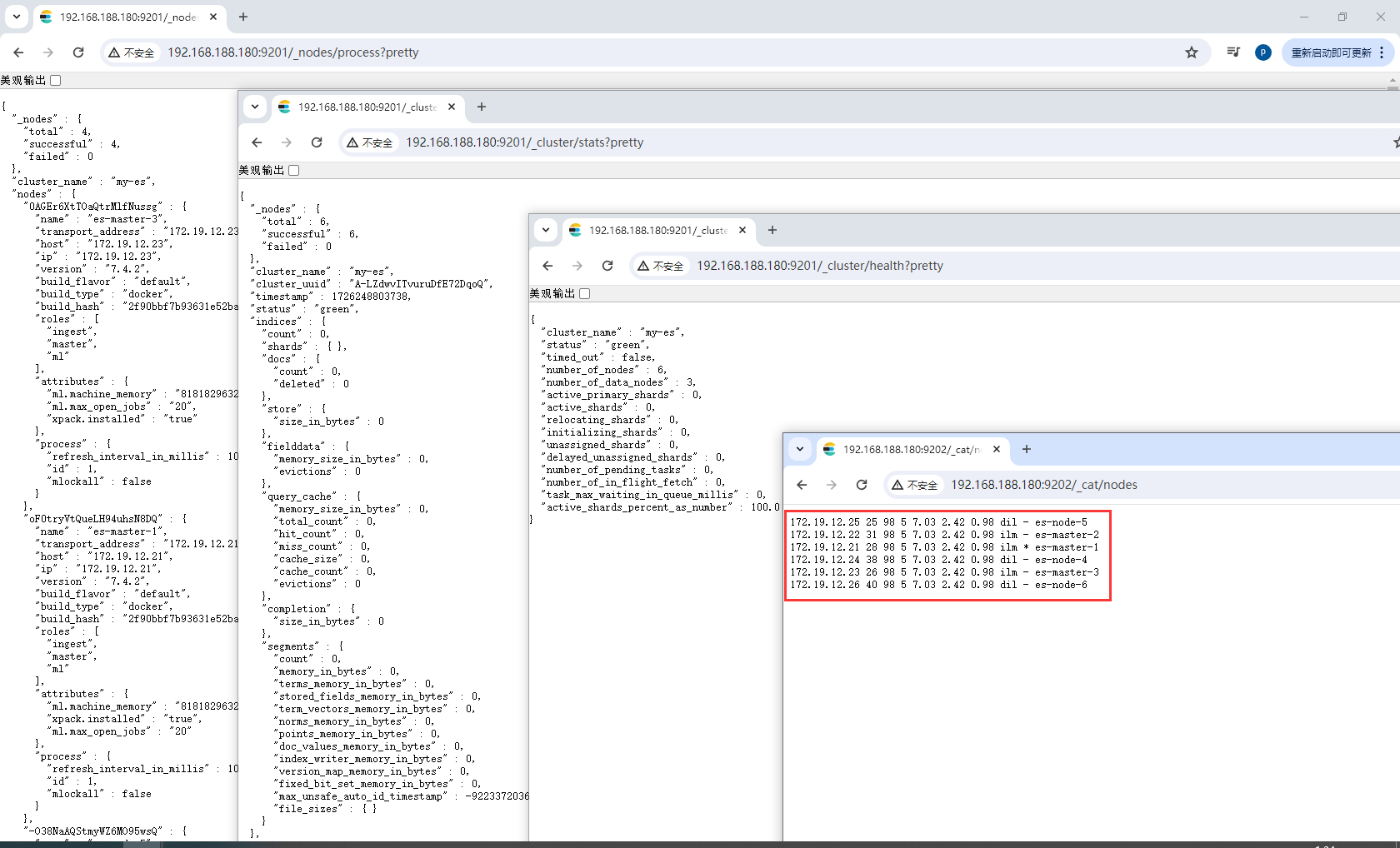Click "unassigned_shards" line in health output
1400x848 pixels.
click(610, 445)
